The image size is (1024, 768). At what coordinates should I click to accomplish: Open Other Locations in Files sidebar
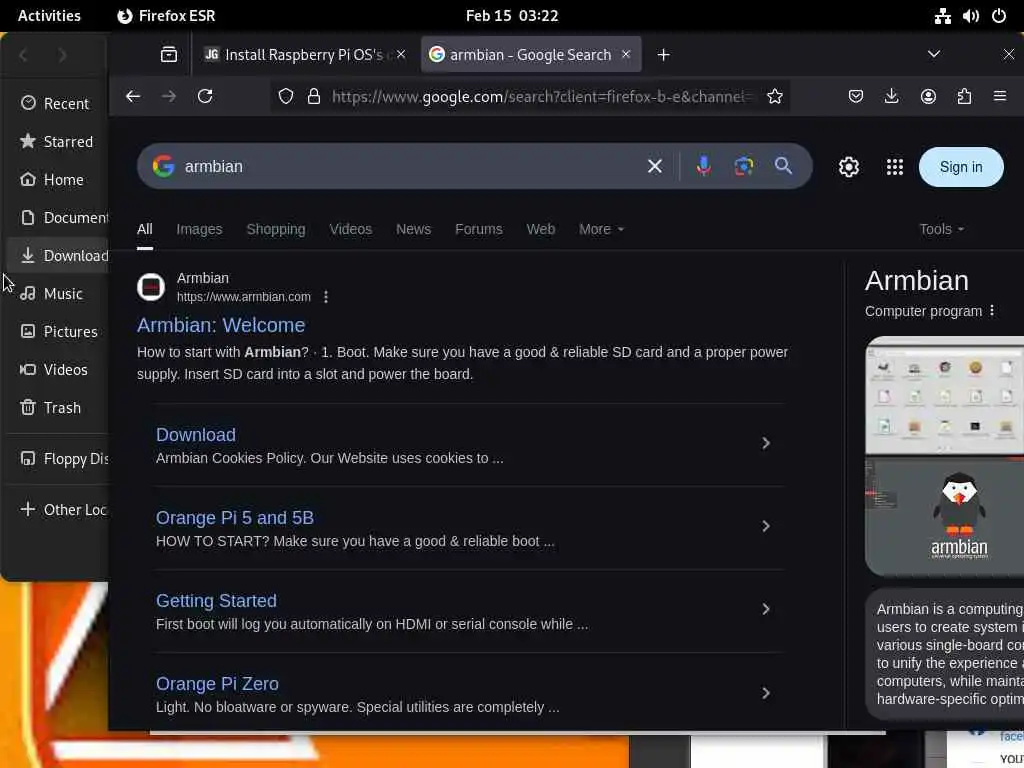click(56, 509)
